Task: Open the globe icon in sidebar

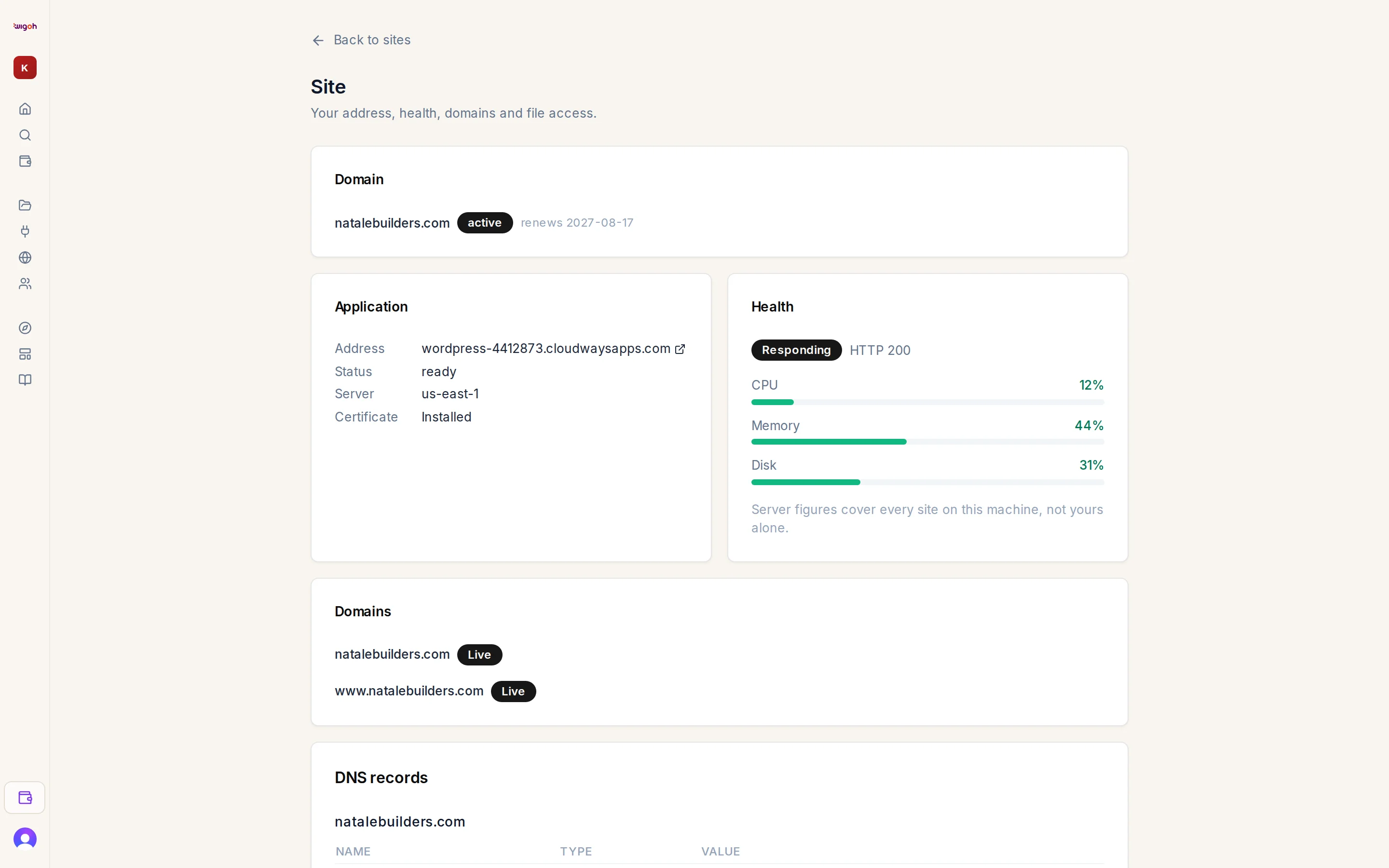Action: click(25, 258)
